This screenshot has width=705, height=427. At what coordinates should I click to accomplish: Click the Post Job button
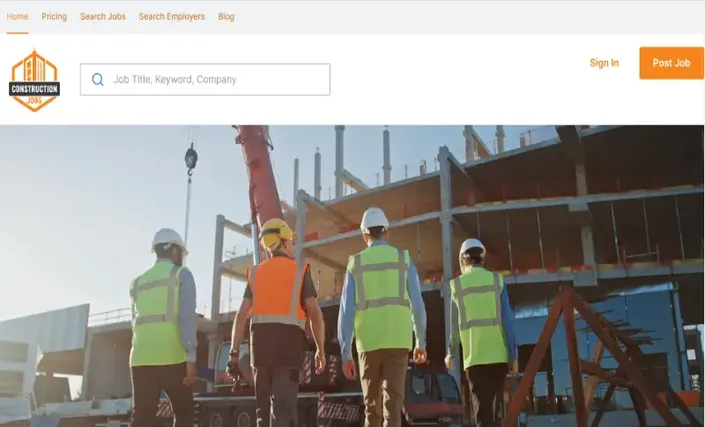[671, 63]
